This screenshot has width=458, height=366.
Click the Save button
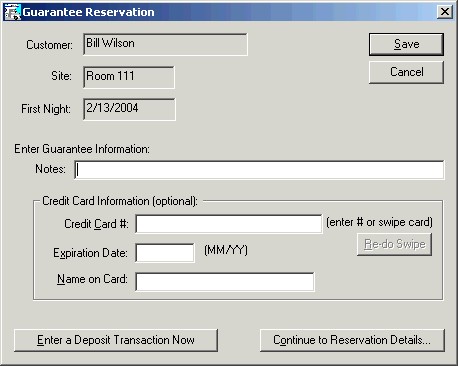pos(406,44)
